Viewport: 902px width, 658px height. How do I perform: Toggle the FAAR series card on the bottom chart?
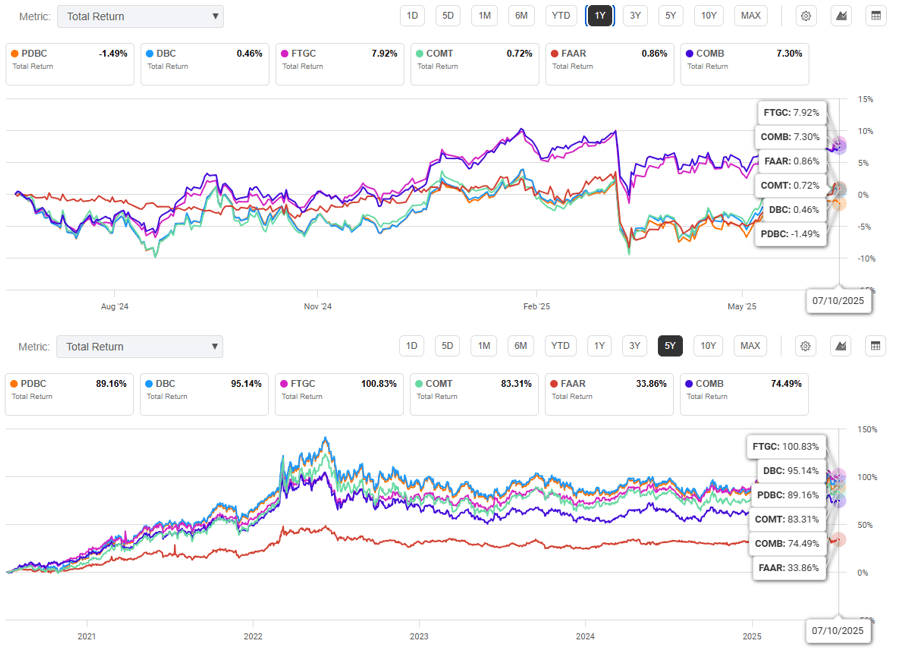click(608, 390)
